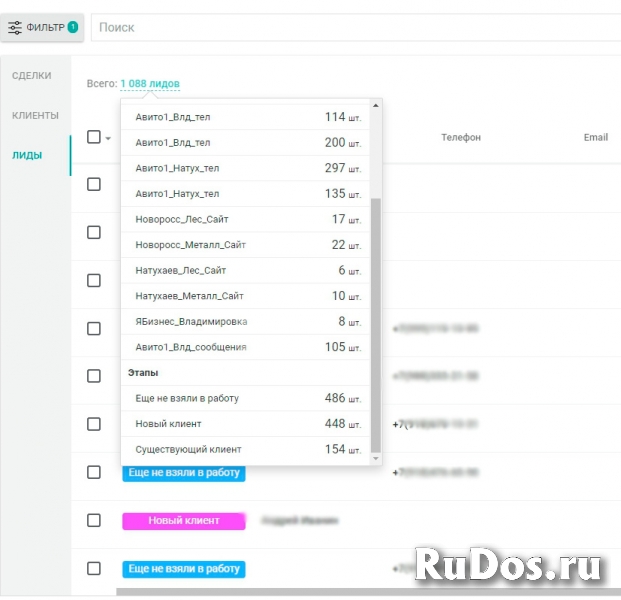Choose Существующий клиент stage with 154 шт.

click(x=188, y=449)
